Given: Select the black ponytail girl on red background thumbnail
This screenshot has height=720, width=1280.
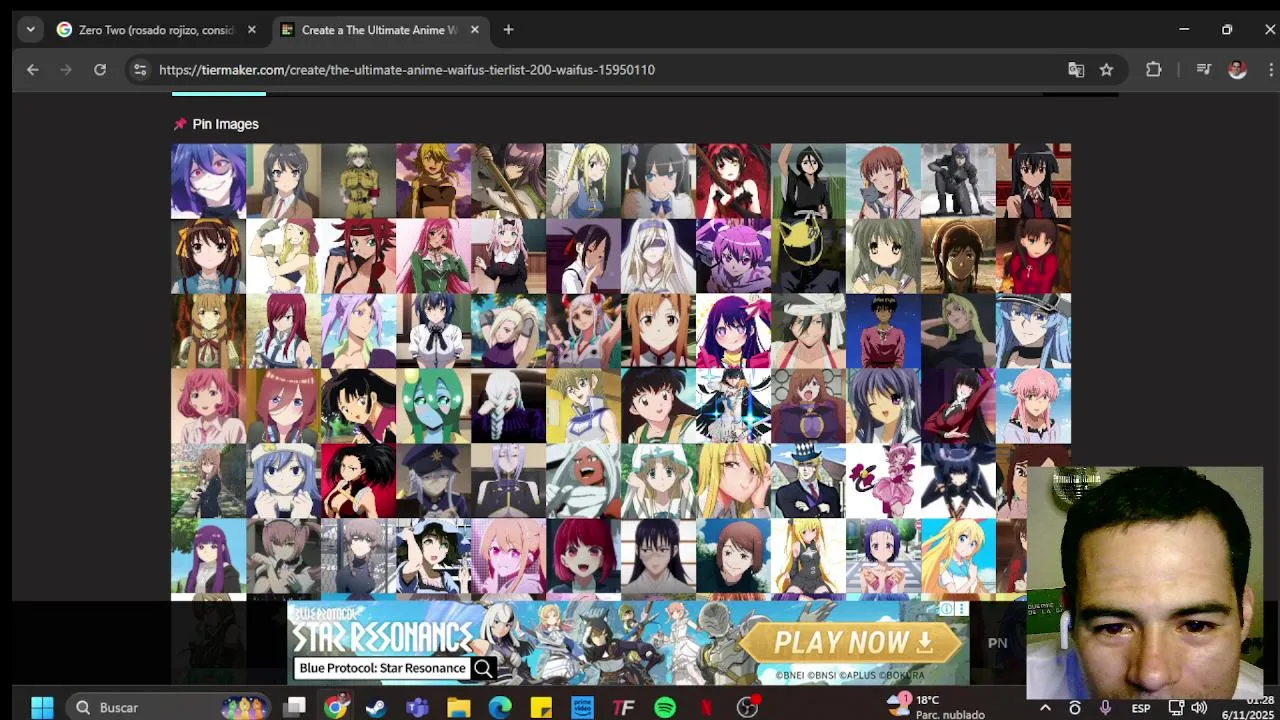Looking at the screenshot, I should (x=358, y=481).
